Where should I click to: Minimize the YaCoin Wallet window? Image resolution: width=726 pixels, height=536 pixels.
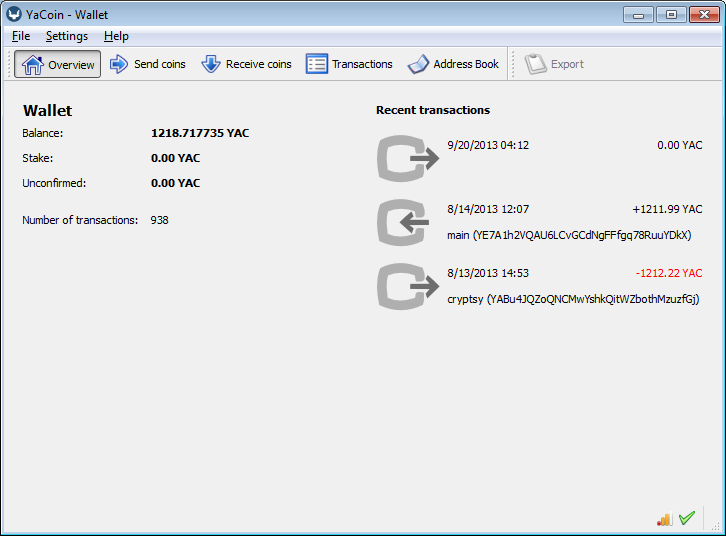(x=638, y=15)
